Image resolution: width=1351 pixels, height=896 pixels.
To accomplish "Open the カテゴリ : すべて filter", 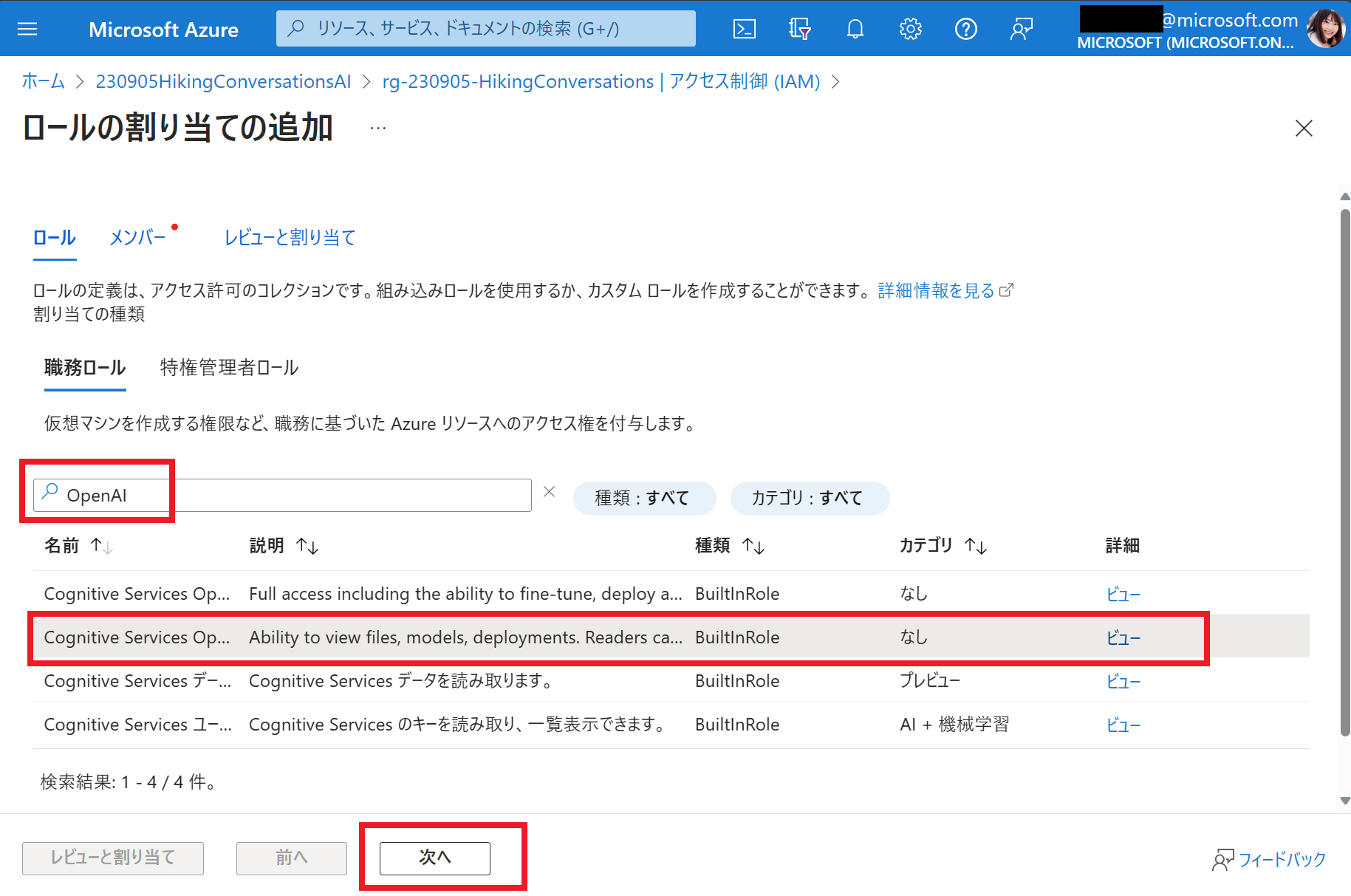I will pos(810,498).
